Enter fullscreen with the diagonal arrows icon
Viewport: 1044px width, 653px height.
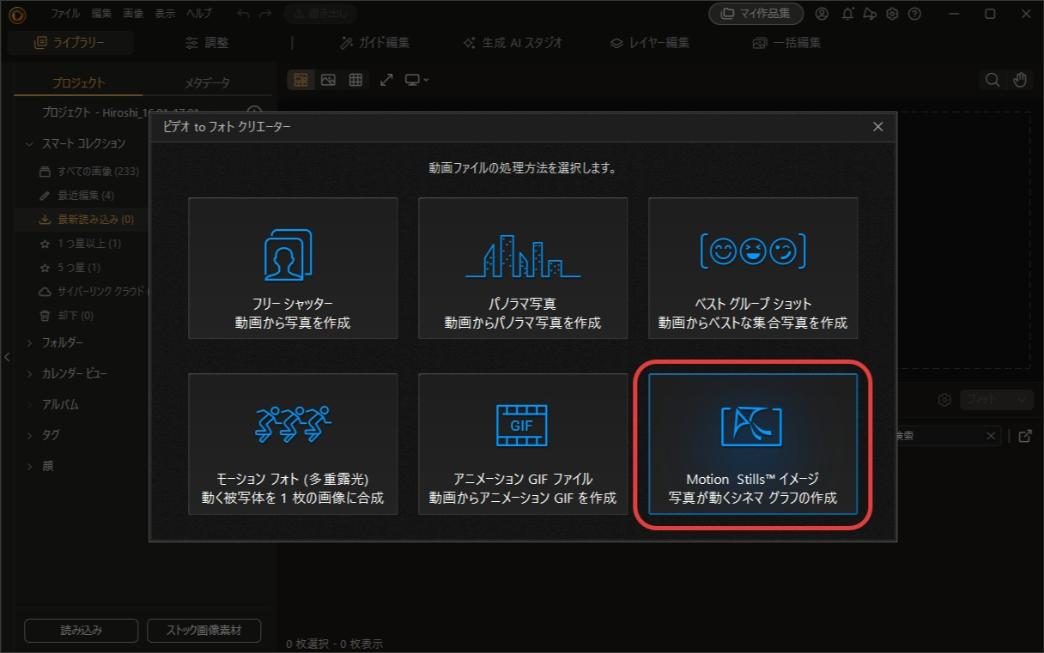(x=386, y=80)
